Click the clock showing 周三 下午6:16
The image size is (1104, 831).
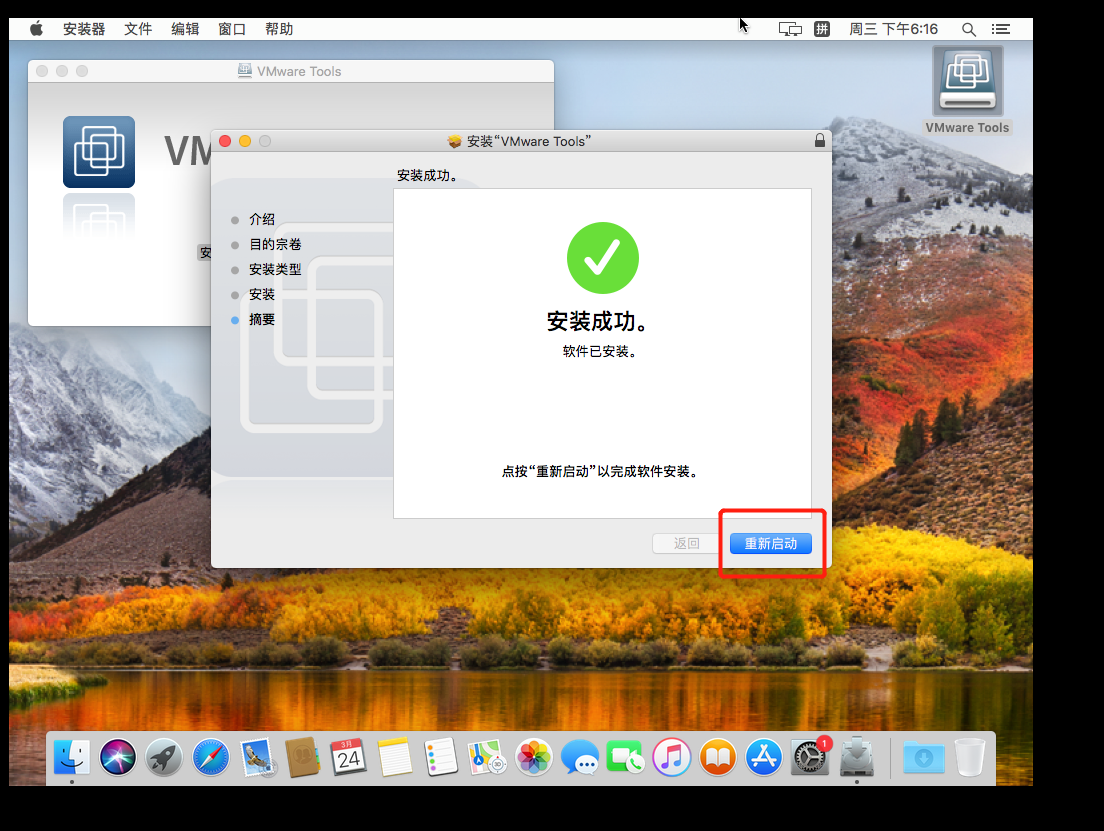coord(893,29)
